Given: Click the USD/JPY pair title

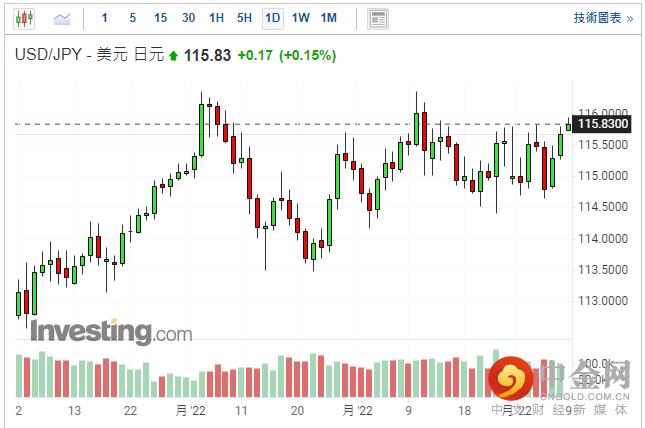Looking at the screenshot, I should [x=47, y=55].
